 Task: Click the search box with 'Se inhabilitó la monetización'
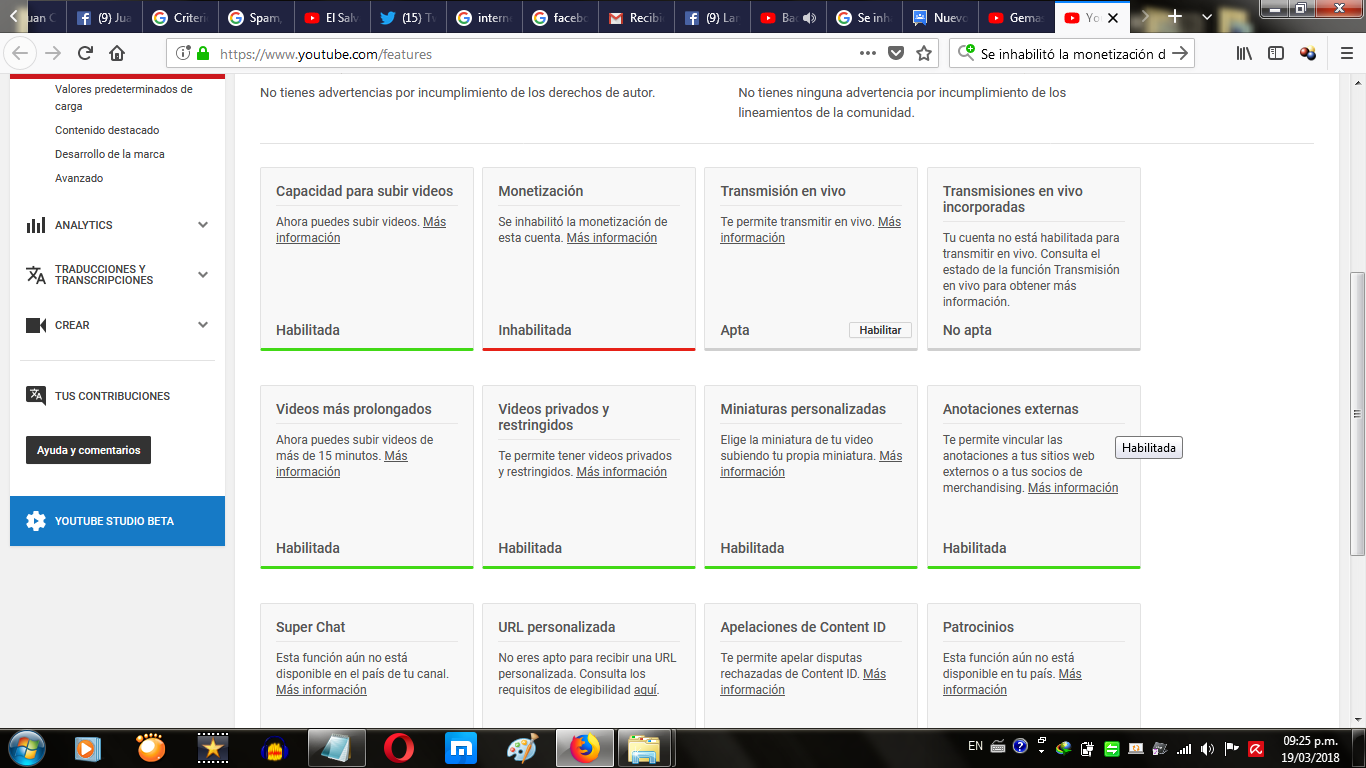click(x=1073, y=54)
